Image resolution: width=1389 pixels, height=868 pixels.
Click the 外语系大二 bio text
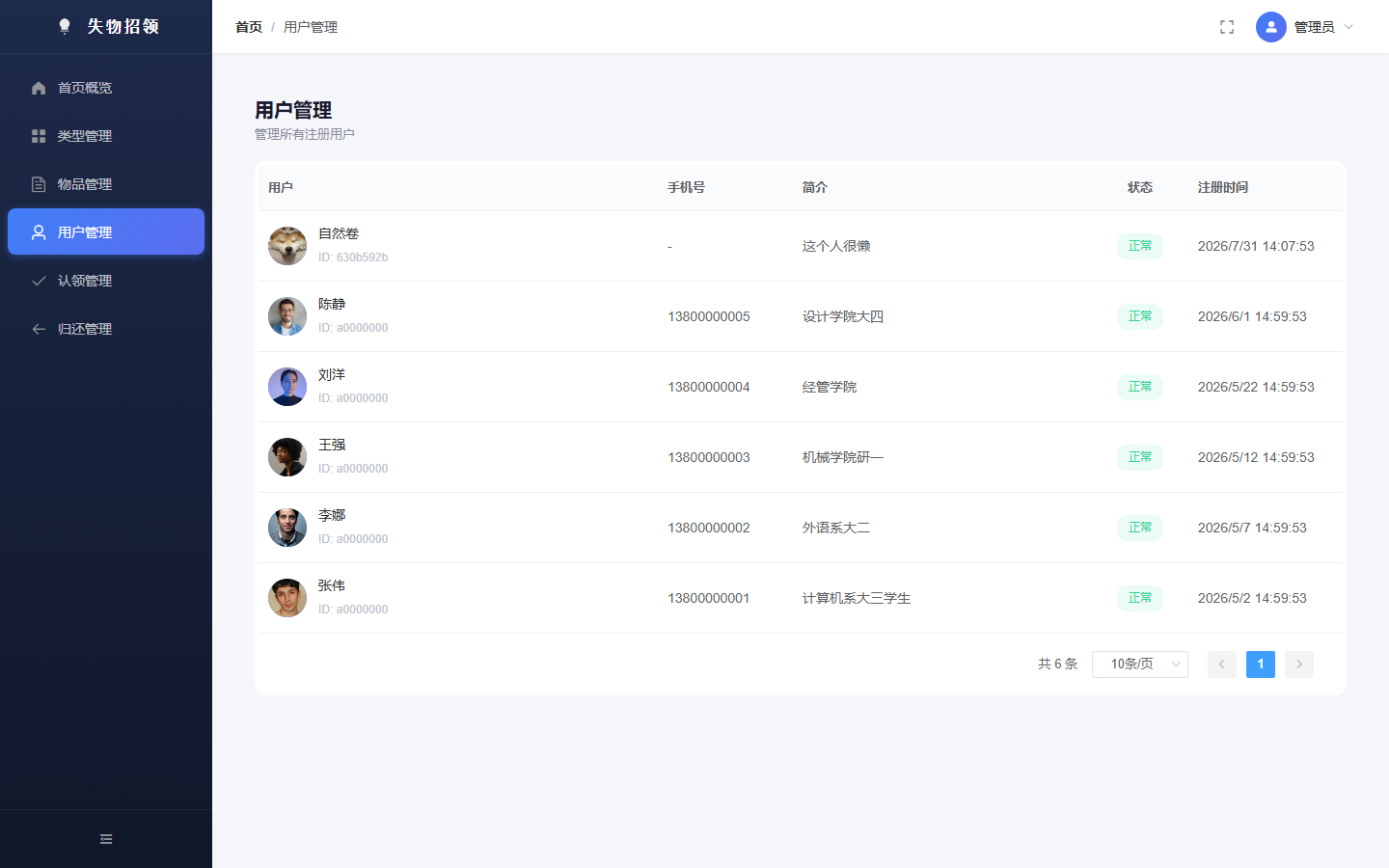(x=836, y=528)
